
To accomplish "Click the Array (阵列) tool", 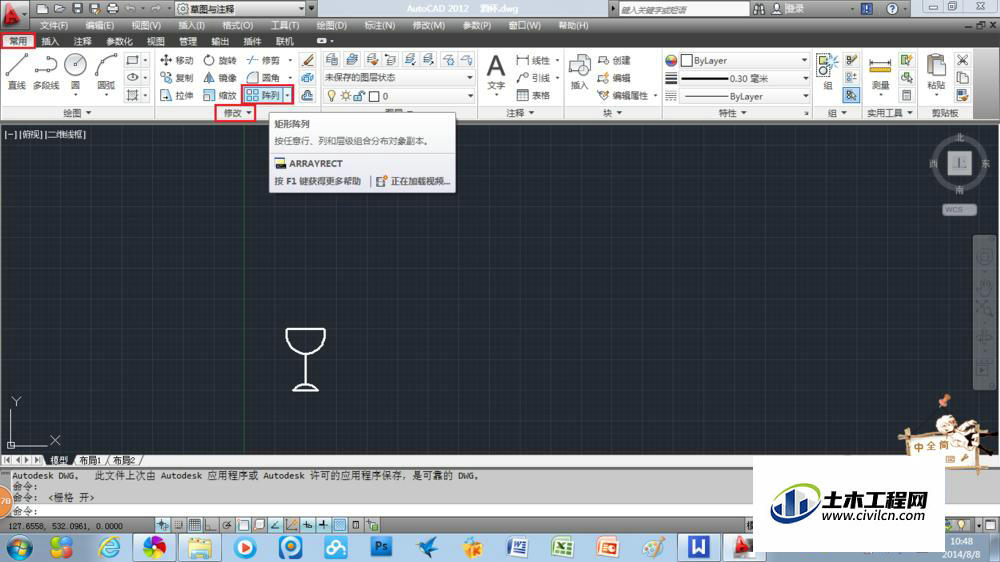I will (263, 96).
